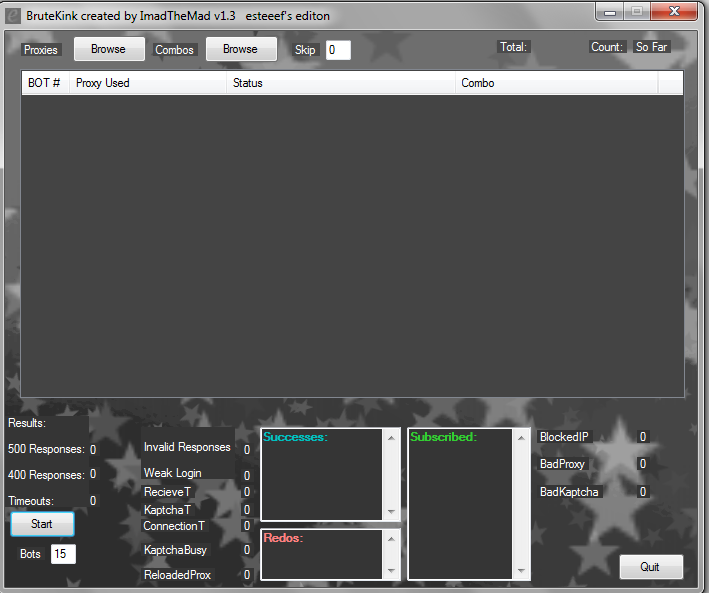Click the KaptchaT label
709x593 pixels.
[x=167, y=510]
